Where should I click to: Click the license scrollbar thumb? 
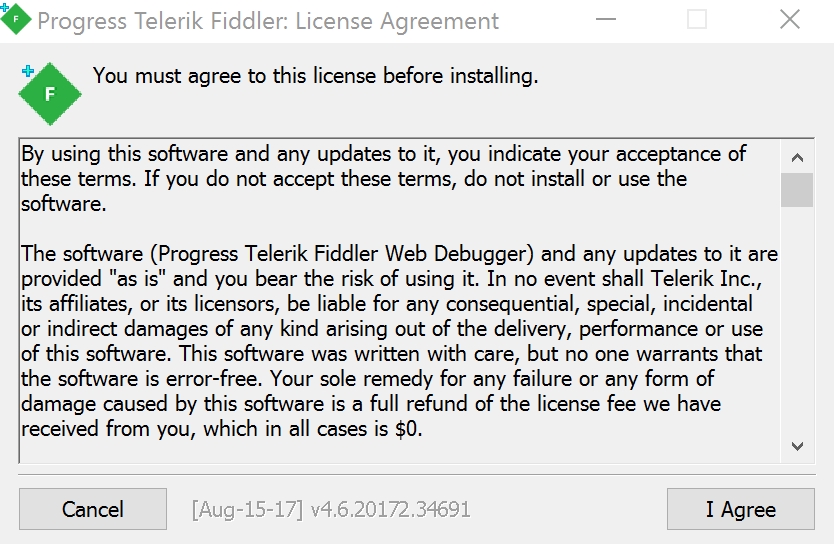pos(797,190)
